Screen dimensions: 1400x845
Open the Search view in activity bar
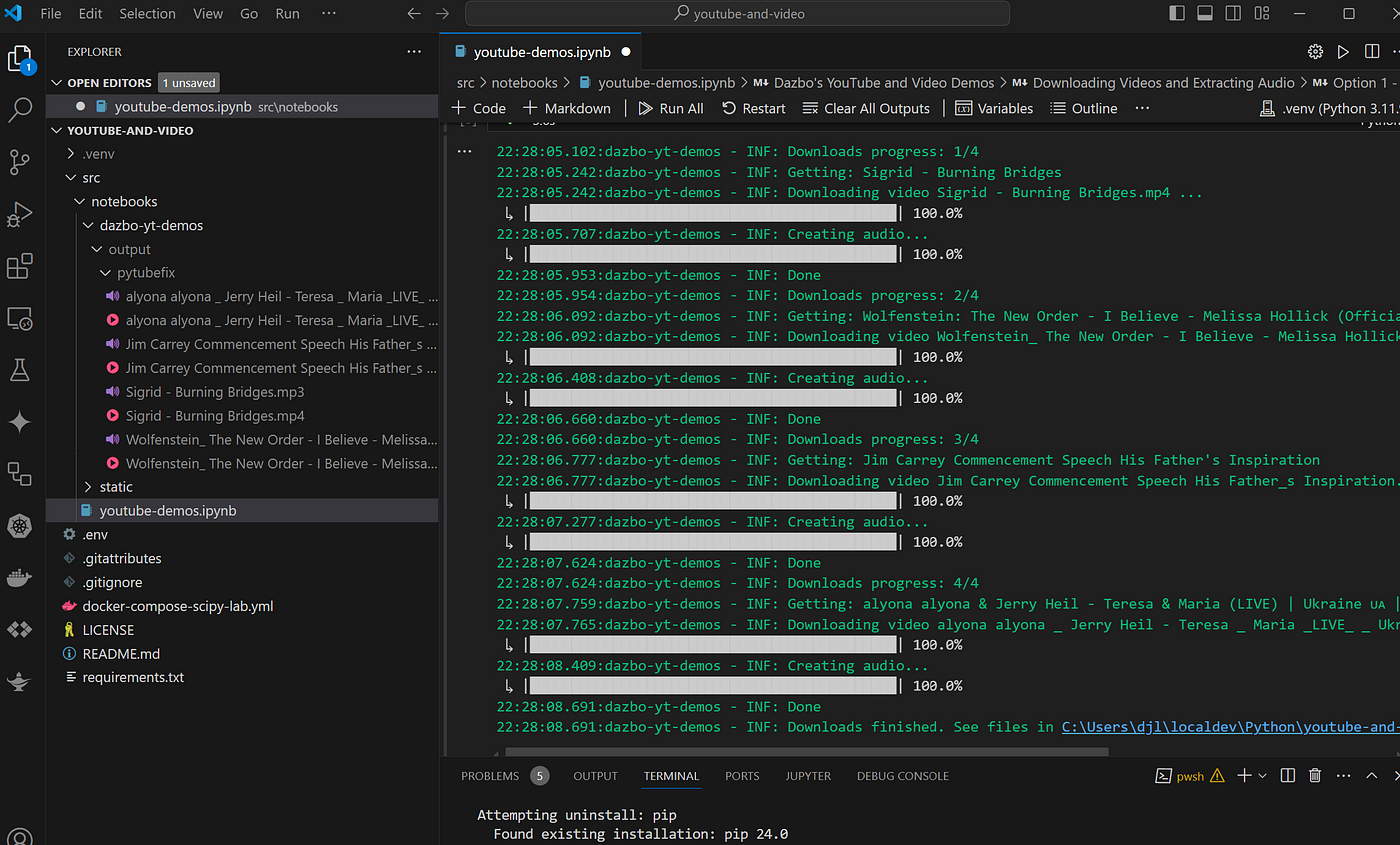coord(20,110)
